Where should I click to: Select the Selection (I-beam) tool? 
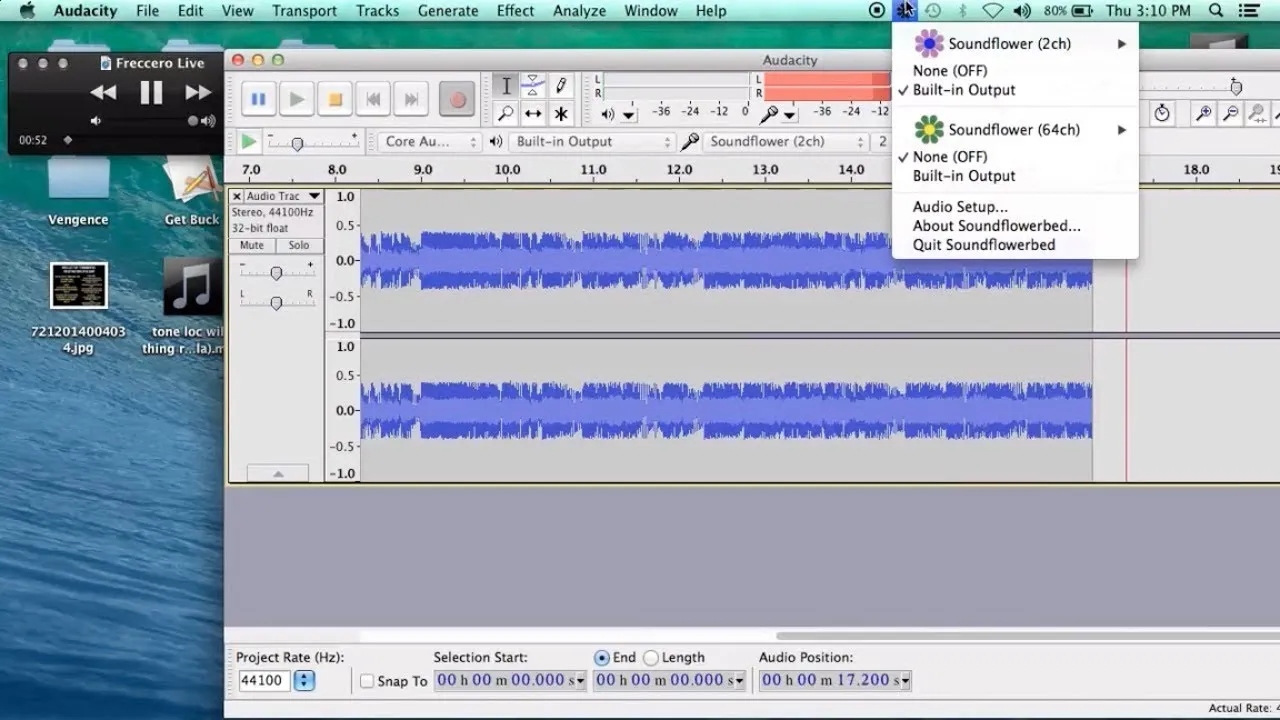pyautogui.click(x=506, y=86)
